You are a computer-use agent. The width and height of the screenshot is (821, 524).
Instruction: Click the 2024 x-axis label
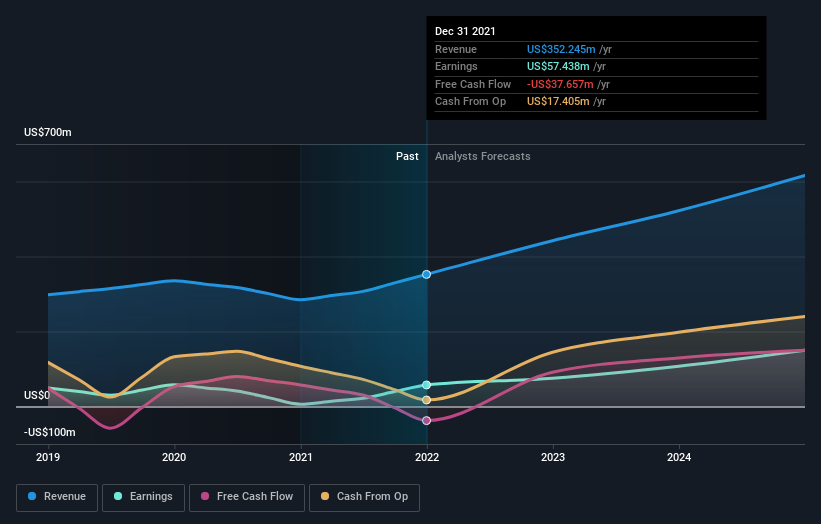(679, 457)
